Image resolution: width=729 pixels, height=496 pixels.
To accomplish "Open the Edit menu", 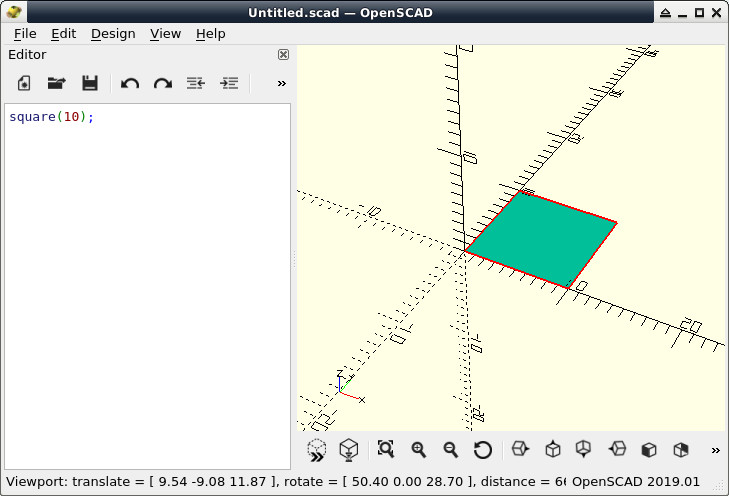I will coord(64,34).
